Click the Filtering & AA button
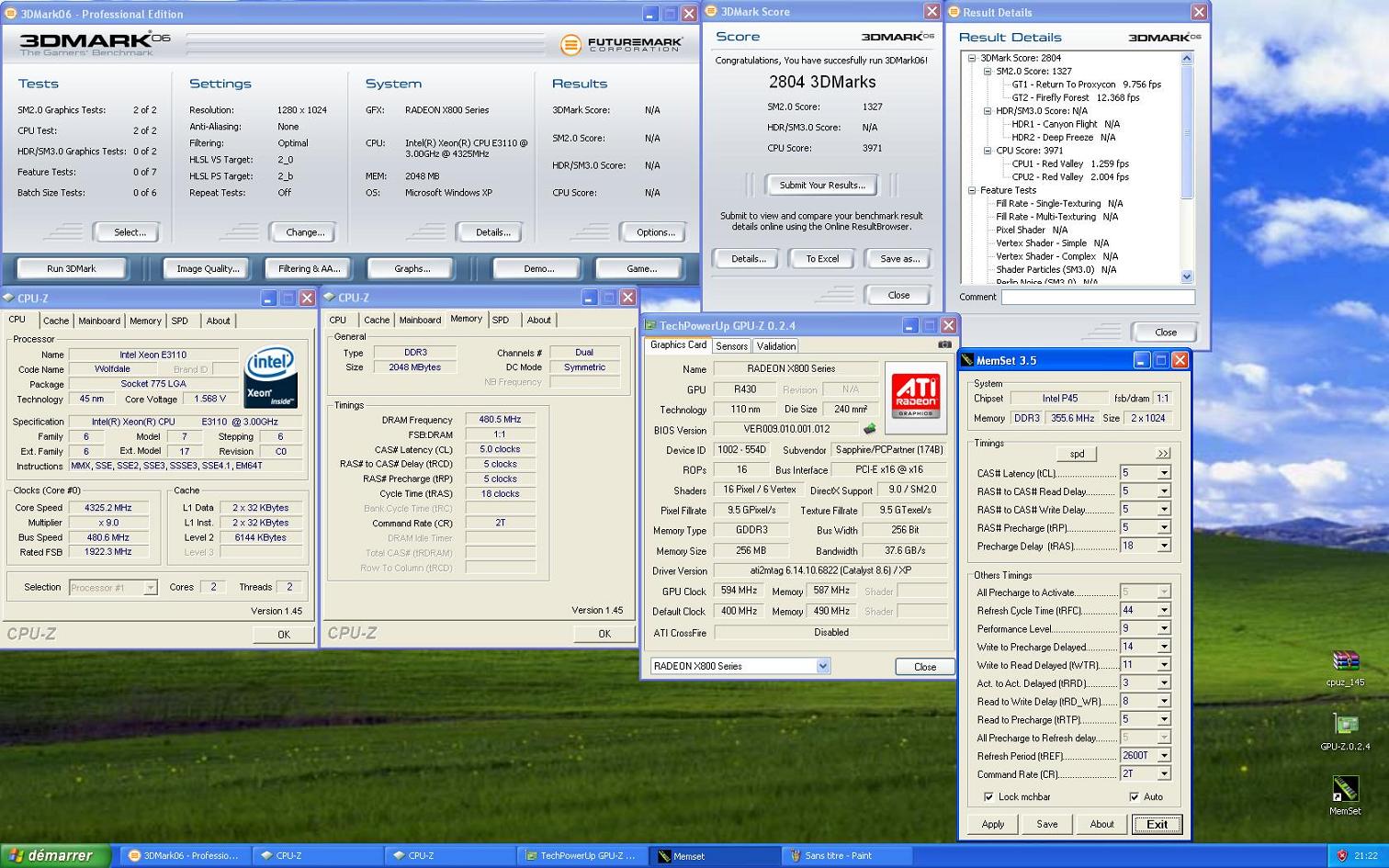Viewport: 1389px width, 868px height. click(x=309, y=268)
